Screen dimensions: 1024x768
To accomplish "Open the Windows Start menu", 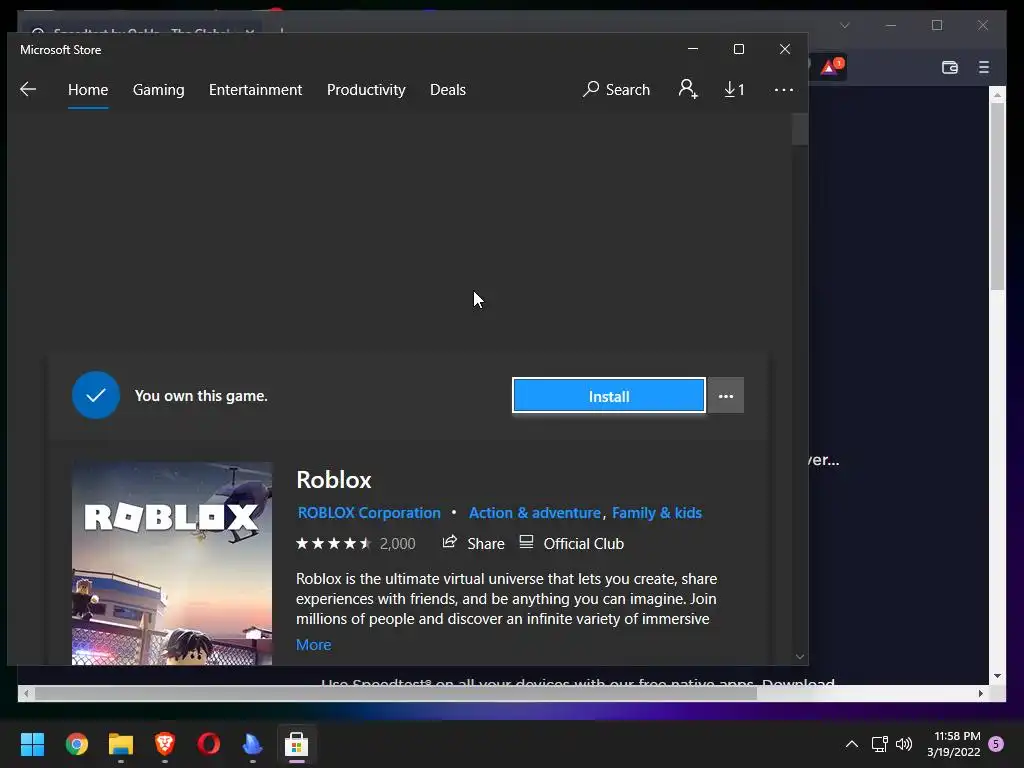I will 32,744.
